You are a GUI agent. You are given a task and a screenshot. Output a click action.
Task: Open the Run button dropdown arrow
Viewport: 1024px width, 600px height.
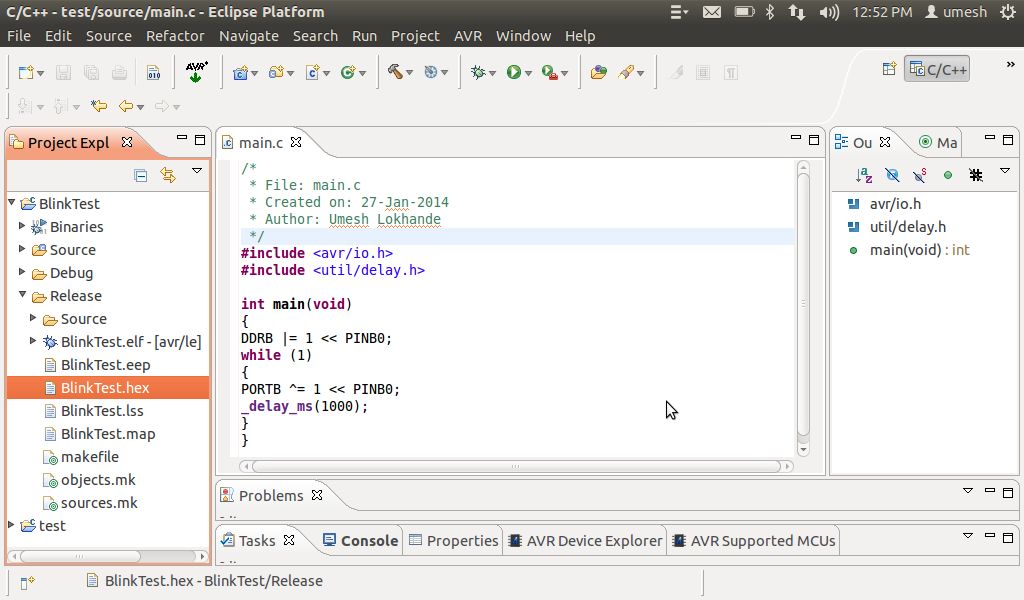coord(528,73)
